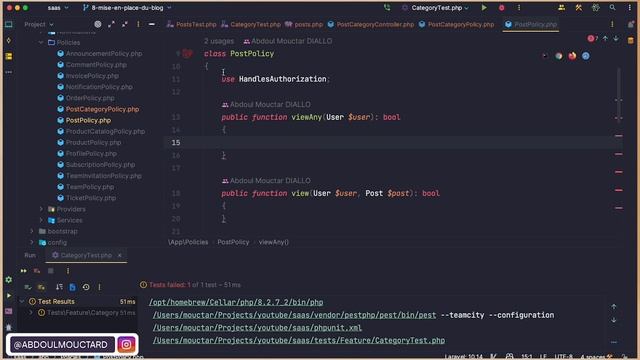640x360 pixels.
Task: Open test runner more options
Action: [99, 287]
